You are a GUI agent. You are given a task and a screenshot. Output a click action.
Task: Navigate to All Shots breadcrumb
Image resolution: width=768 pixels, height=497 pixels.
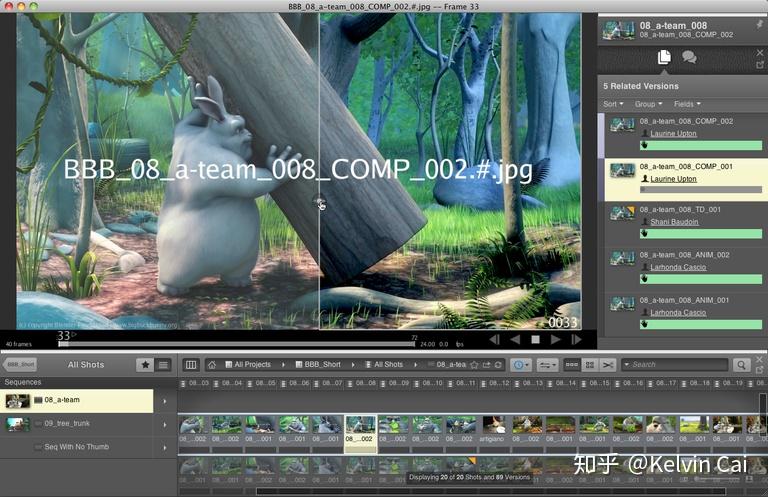click(384, 365)
